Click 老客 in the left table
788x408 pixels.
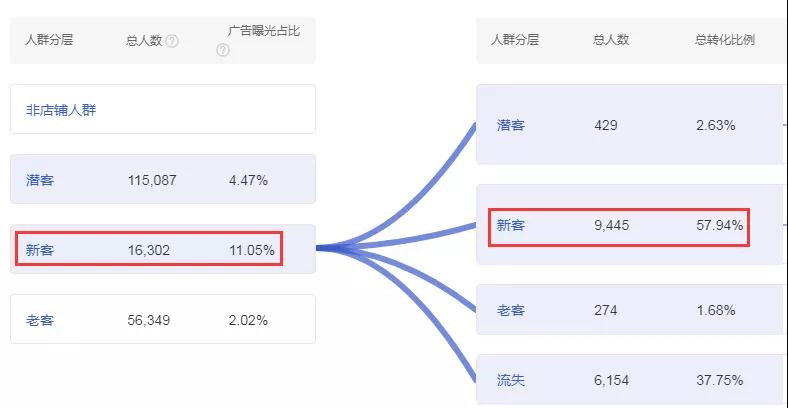point(40,320)
